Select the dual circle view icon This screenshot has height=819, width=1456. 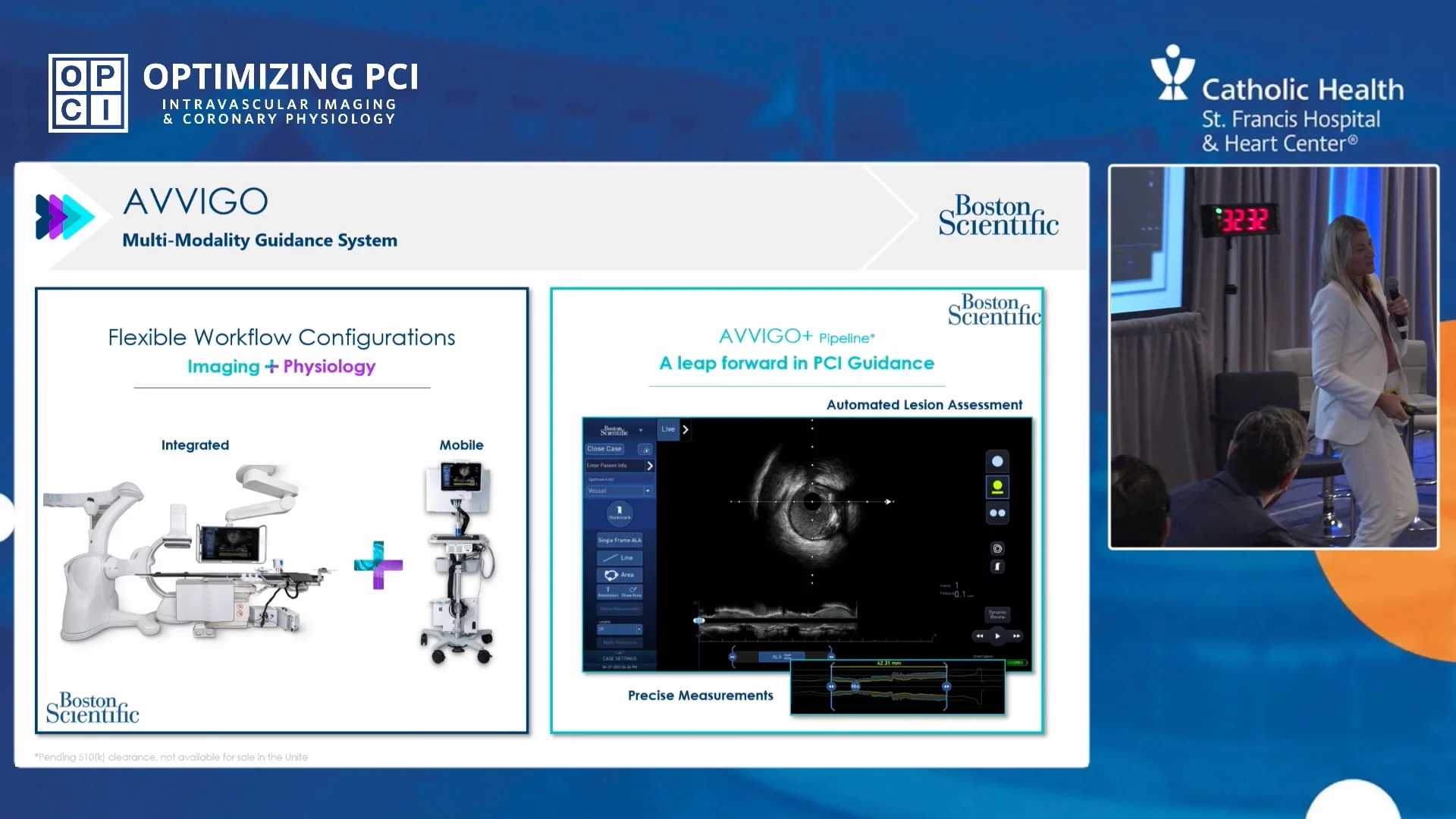click(998, 512)
